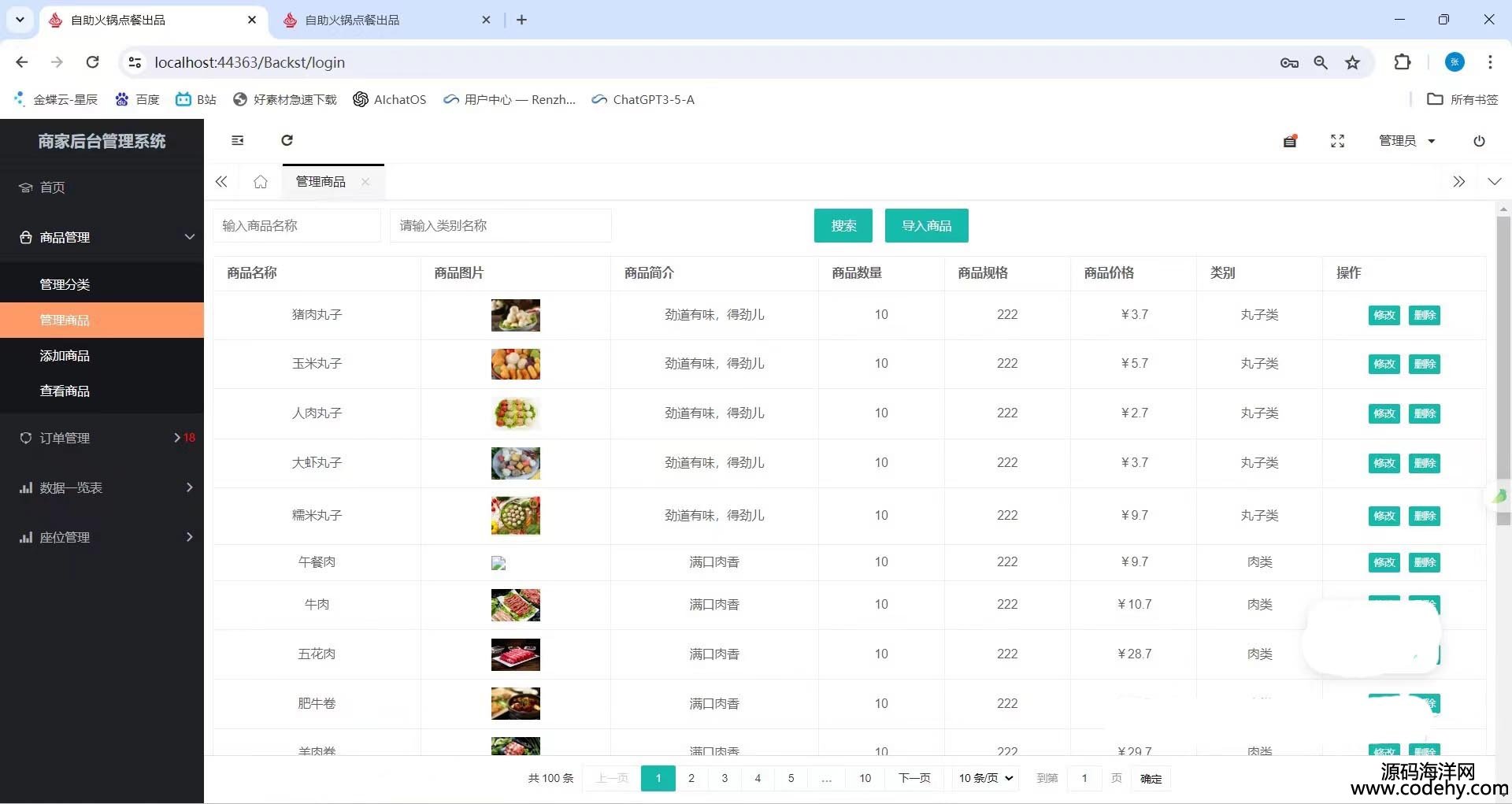The width and height of the screenshot is (1512, 804).
Task: Open saved passwords key icon
Action: pos(1289,63)
